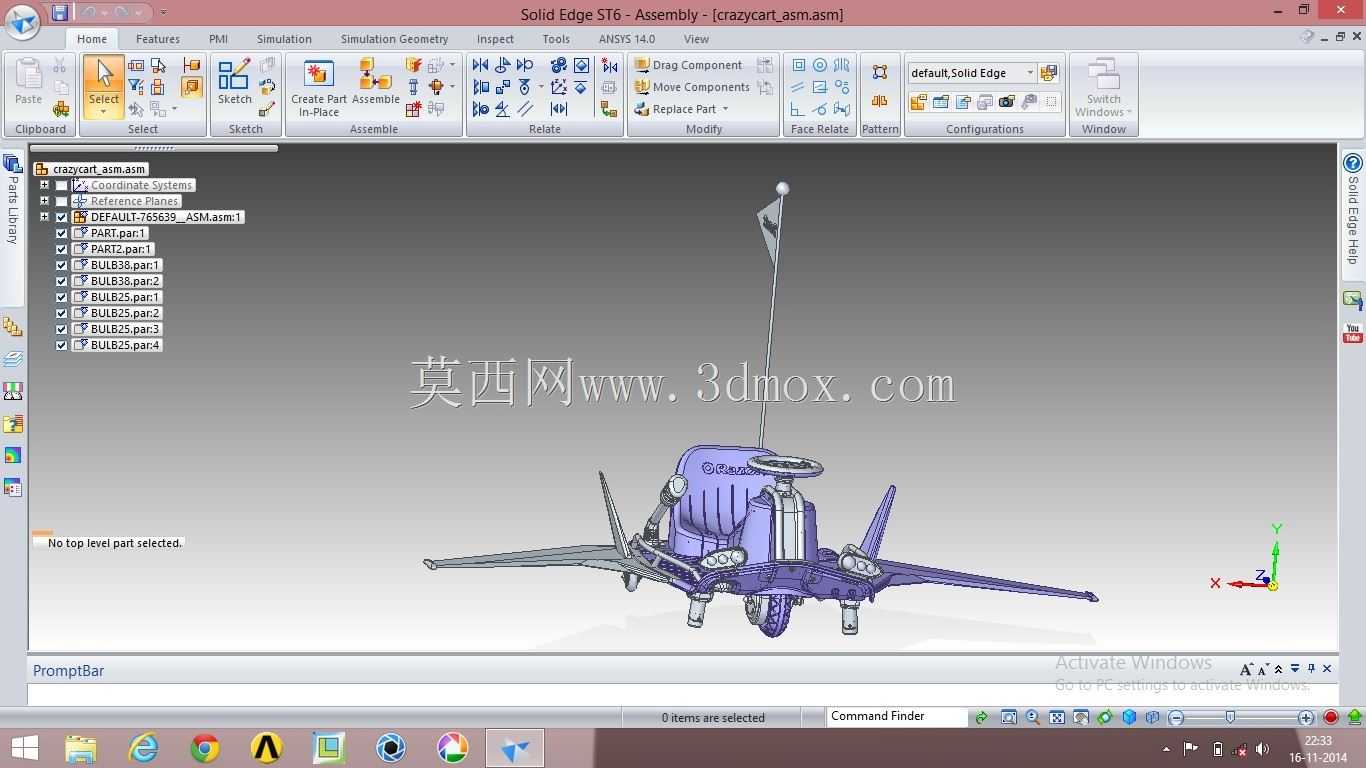Expand the Coordinate Systems tree node
Screen dimensions: 1366x768
[44, 185]
